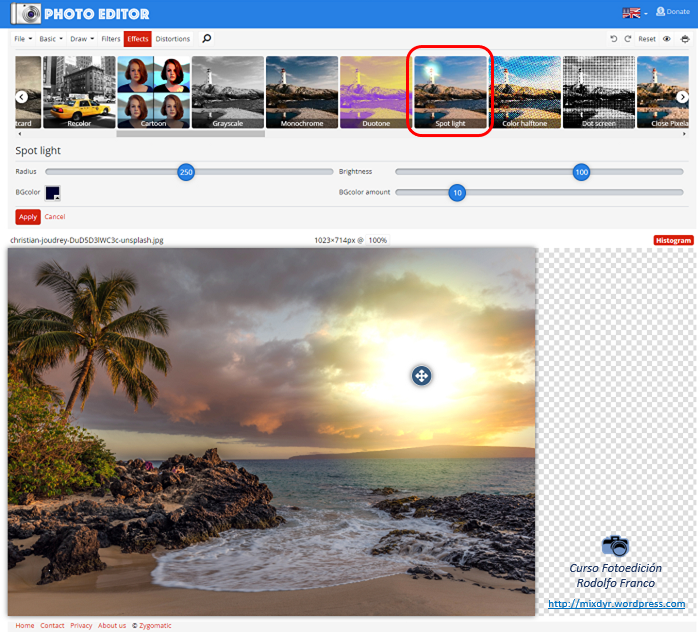Expand the Basic dropdown menu
Screen dimensions: 698x636
pos(50,39)
